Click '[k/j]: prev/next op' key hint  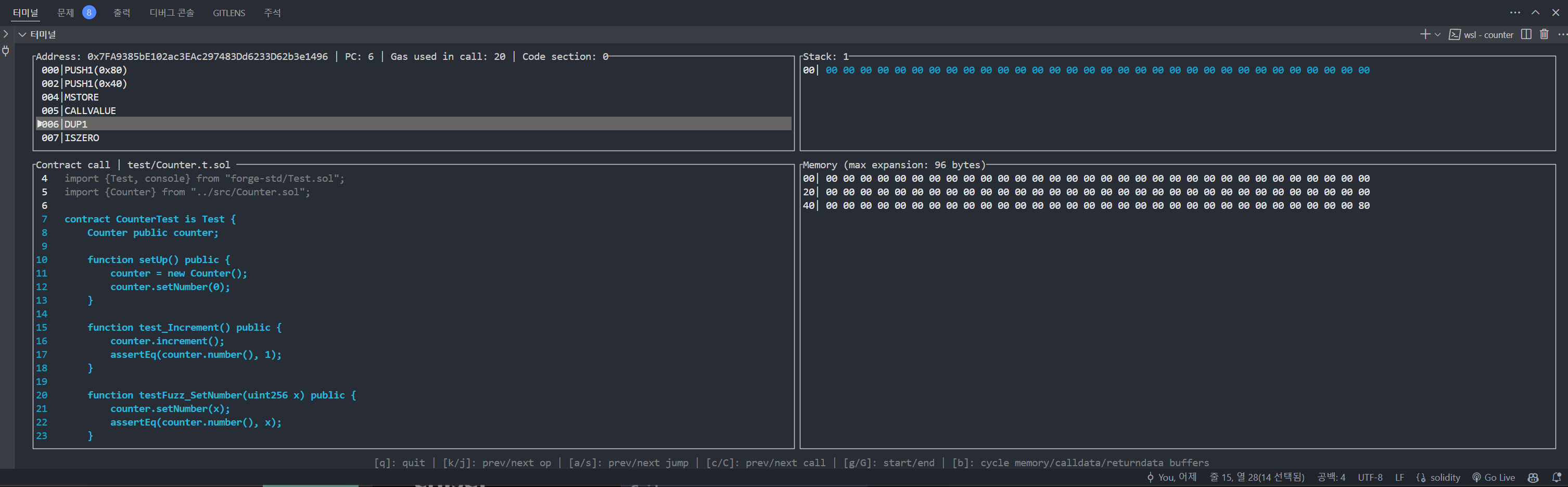pyautogui.click(x=496, y=463)
